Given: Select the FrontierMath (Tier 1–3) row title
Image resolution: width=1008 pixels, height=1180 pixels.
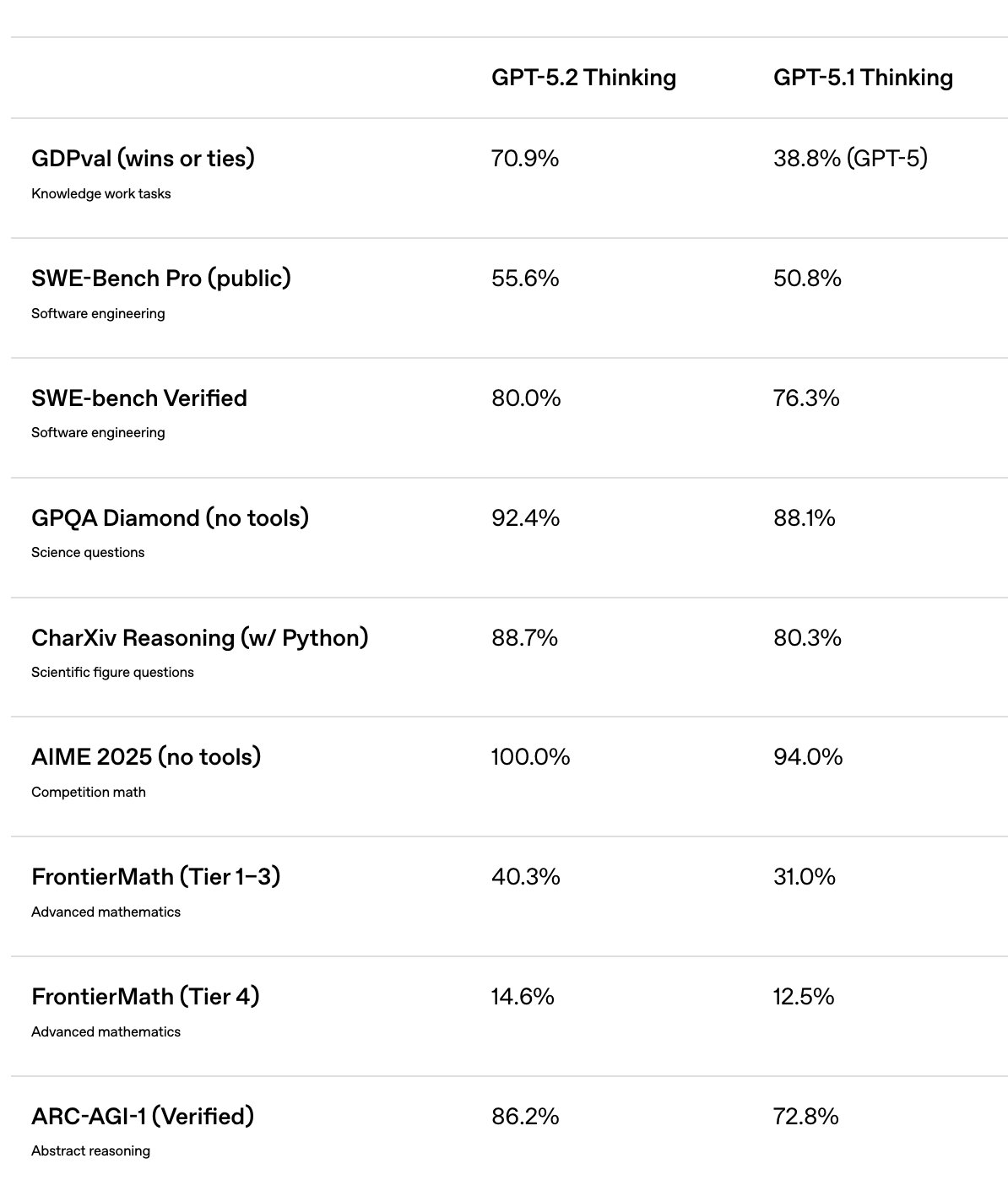Looking at the screenshot, I should [156, 876].
